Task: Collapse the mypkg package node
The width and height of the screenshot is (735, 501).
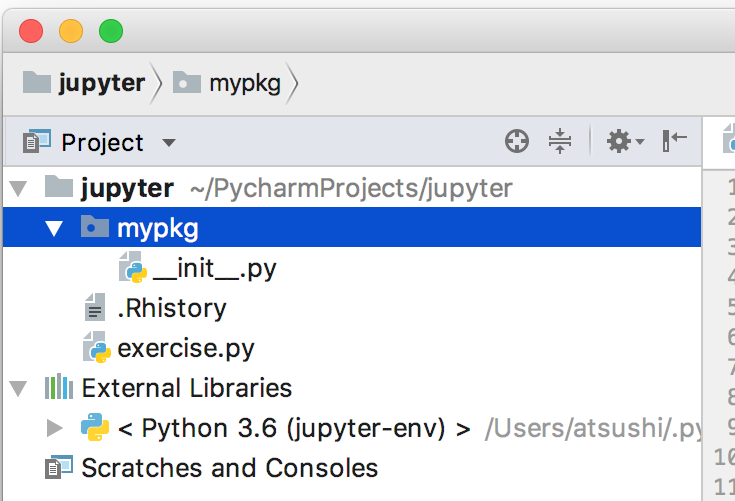Action: point(54,228)
